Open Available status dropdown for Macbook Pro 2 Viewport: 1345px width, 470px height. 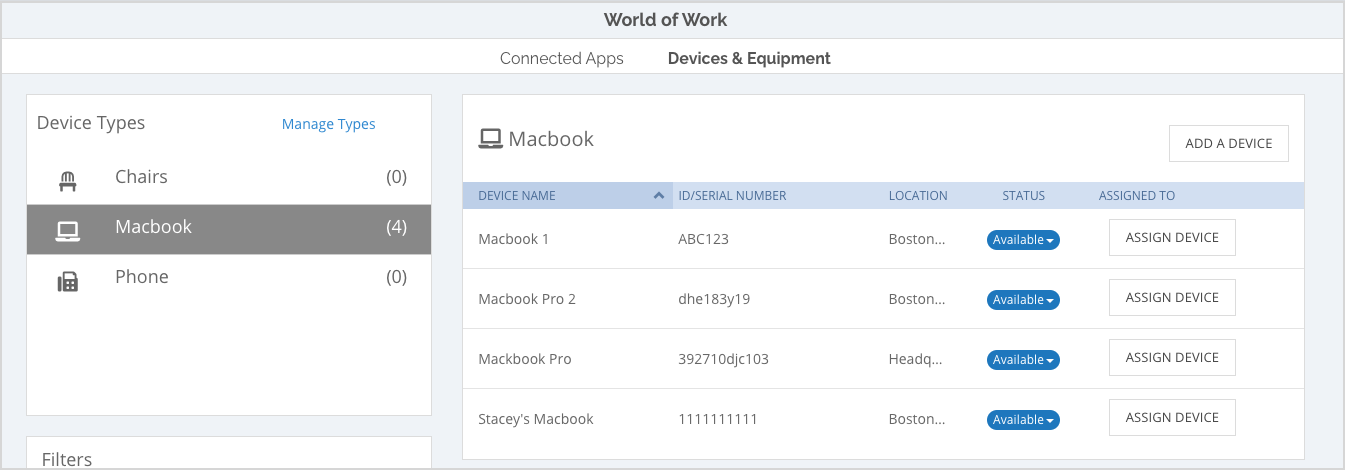click(x=1023, y=300)
